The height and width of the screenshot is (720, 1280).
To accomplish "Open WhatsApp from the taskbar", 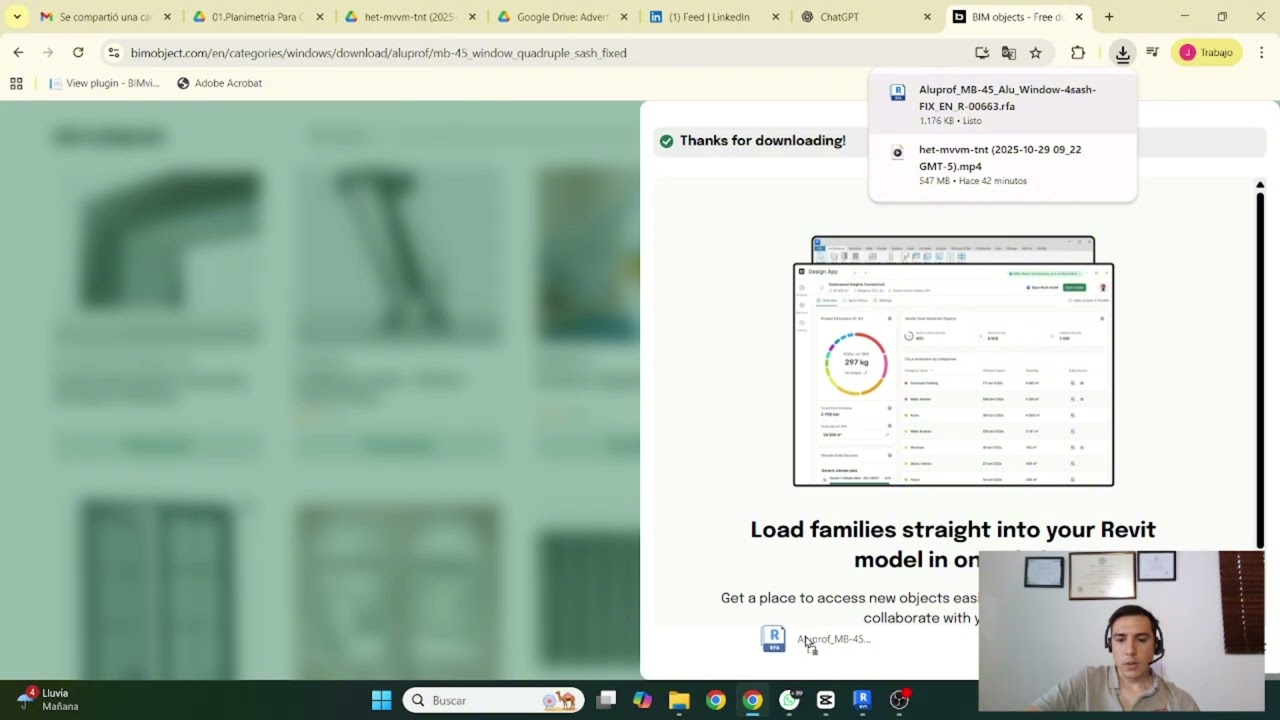I will 790,700.
